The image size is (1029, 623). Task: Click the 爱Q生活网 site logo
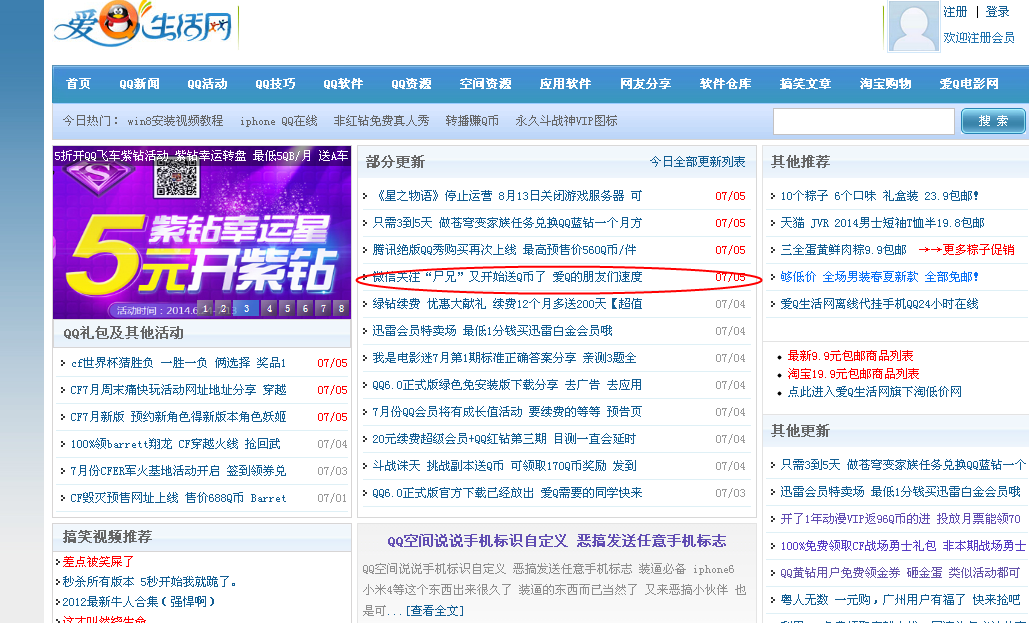tap(144, 25)
